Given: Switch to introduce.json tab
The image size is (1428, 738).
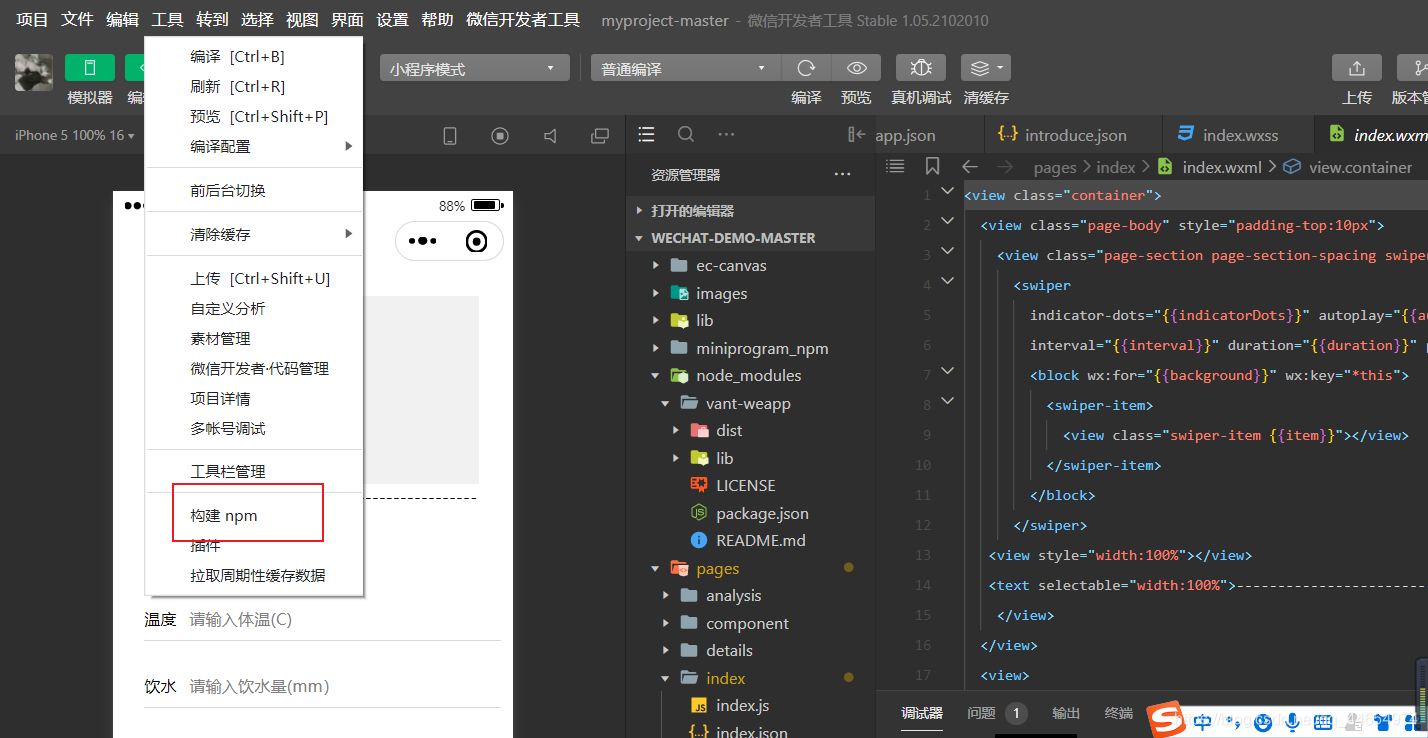Looking at the screenshot, I should pyautogui.click(x=1072, y=135).
